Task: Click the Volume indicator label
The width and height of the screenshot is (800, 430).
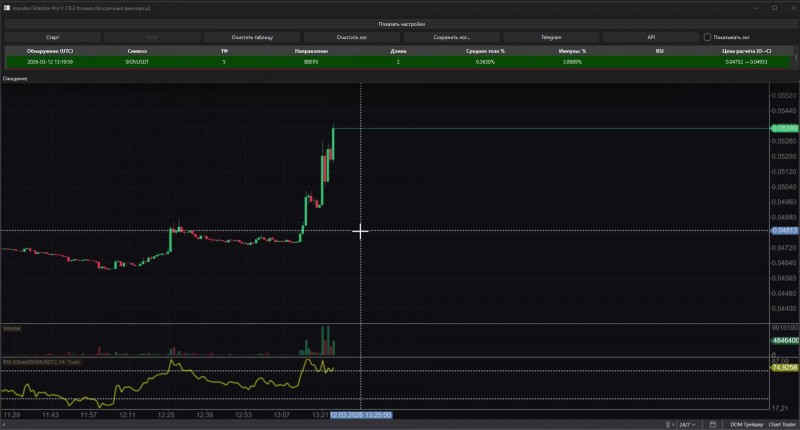Action: [12, 328]
